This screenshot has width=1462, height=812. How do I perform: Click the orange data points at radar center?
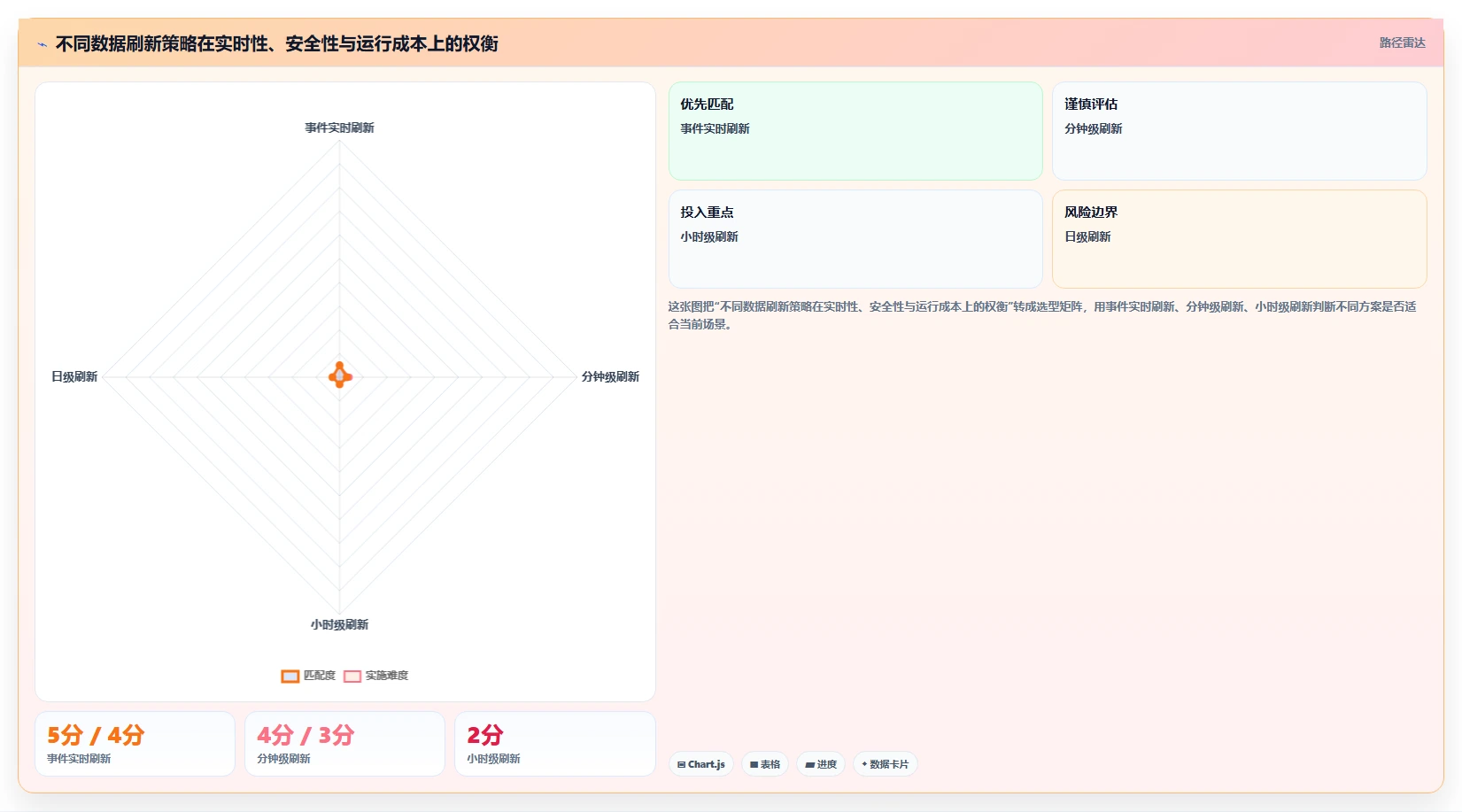(x=340, y=375)
